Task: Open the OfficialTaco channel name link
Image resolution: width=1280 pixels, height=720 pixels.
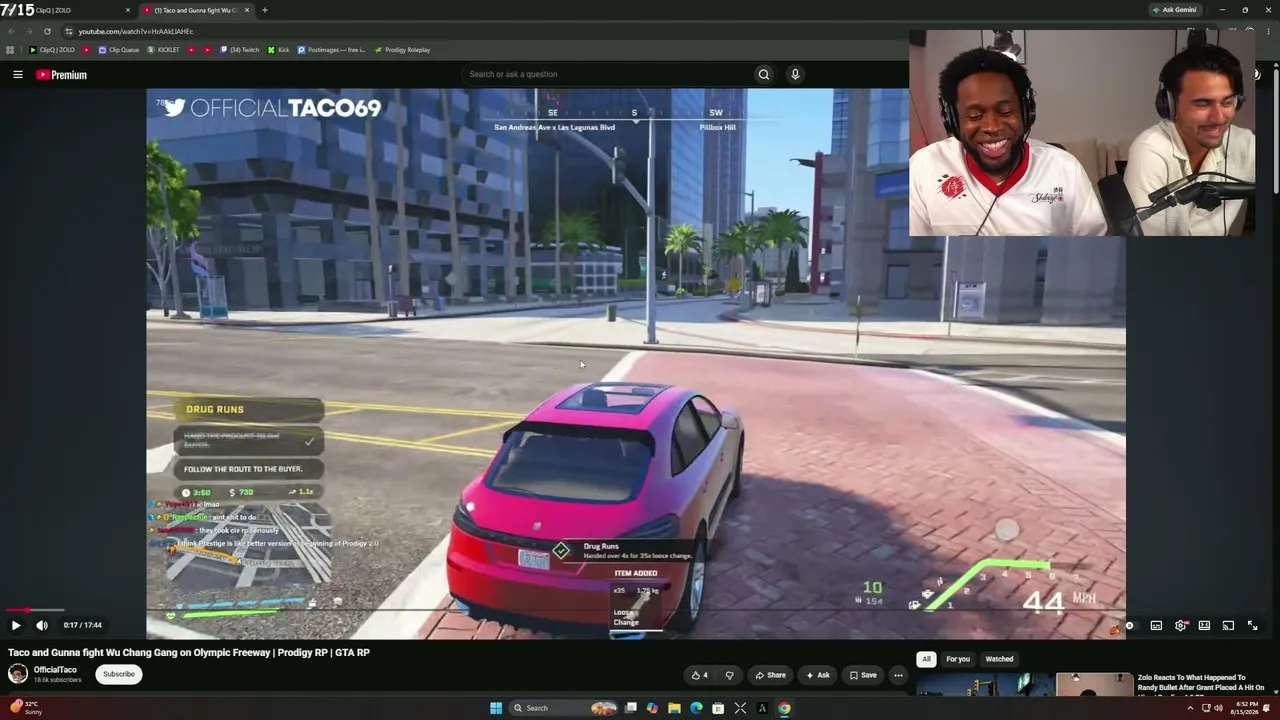Action: 55,670
